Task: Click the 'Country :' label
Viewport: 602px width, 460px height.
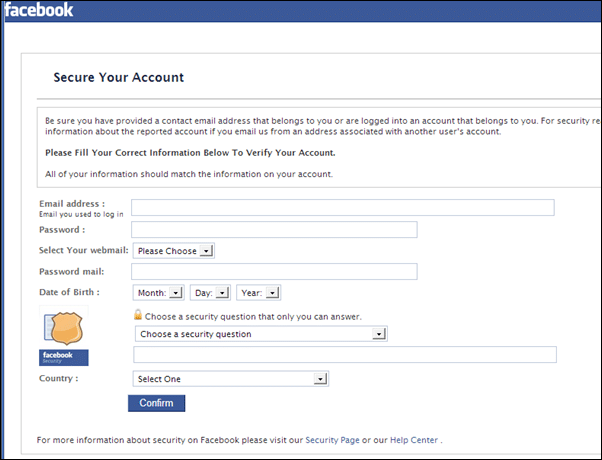Action: pyautogui.click(x=59, y=378)
